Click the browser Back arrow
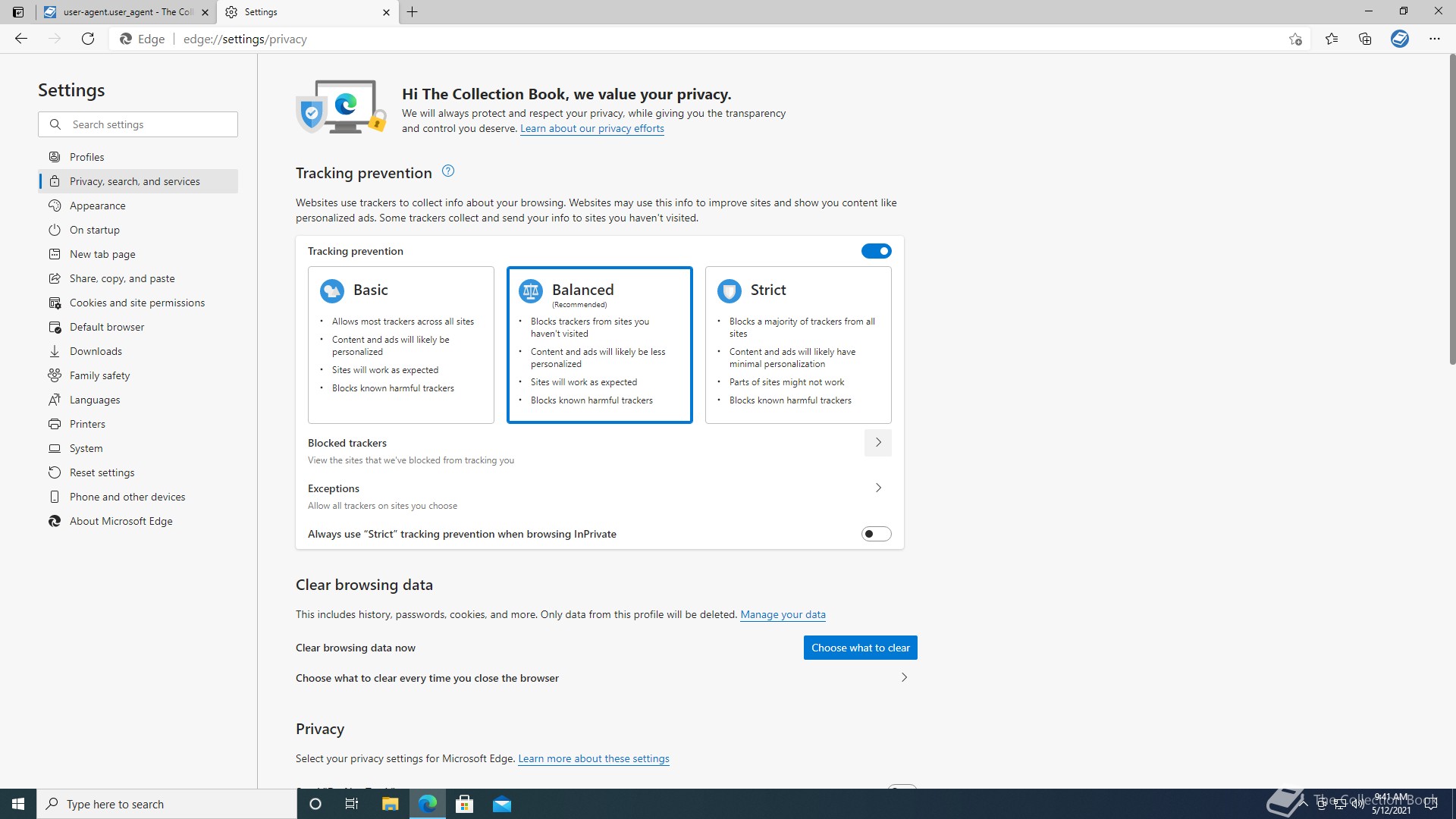This screenshot has width=1456, height=819. [x=21, y=39]
